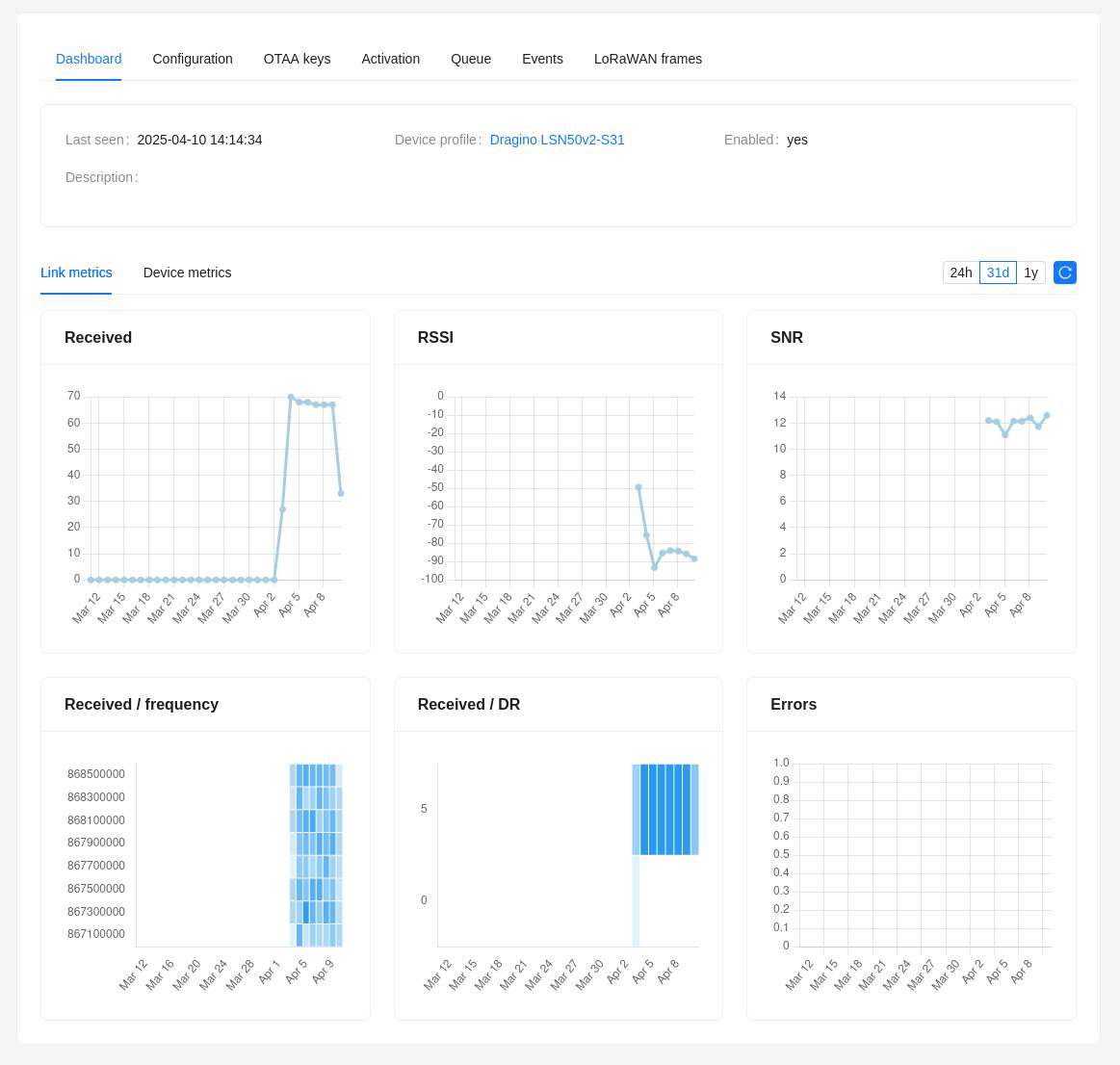The height and width of the screenshot is (1065, 1120).
Task: Open the OTAA keys tab
Action: (298, 59)
